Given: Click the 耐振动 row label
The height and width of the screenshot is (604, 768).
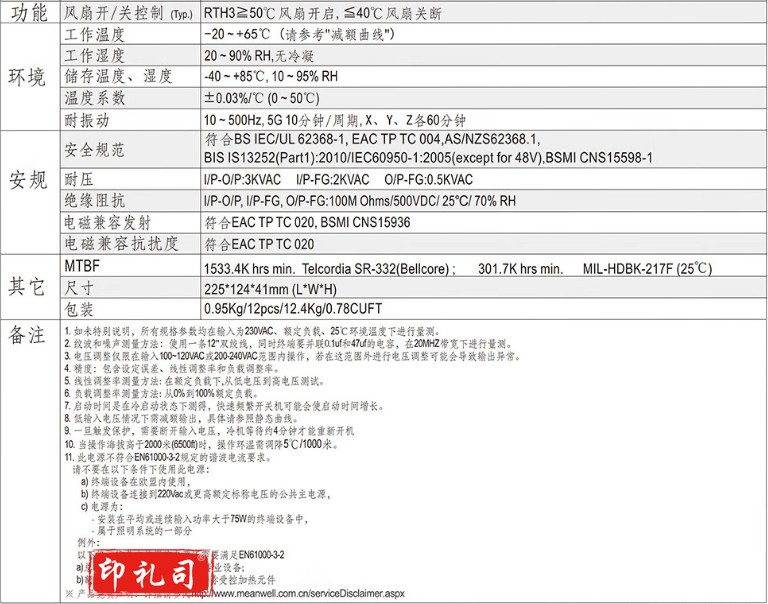Looking at the screenshot, I should pos(86,120).
